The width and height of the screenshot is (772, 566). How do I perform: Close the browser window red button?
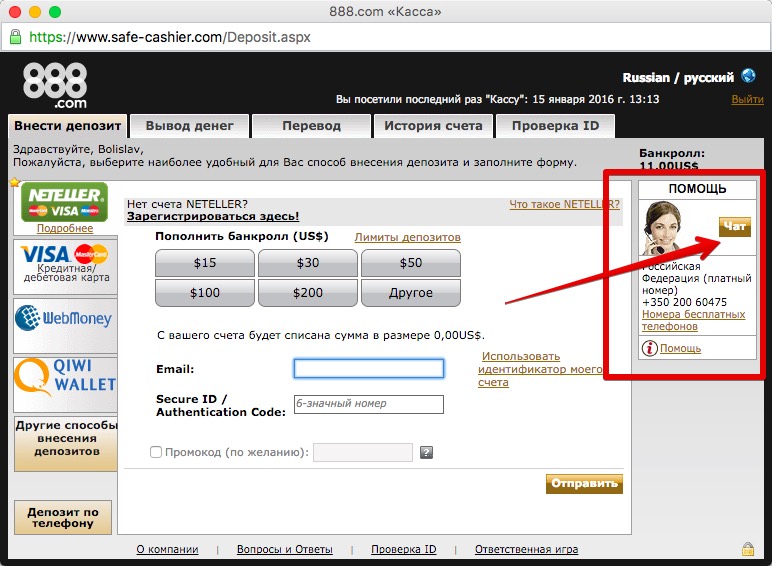[x=15, y=12]
